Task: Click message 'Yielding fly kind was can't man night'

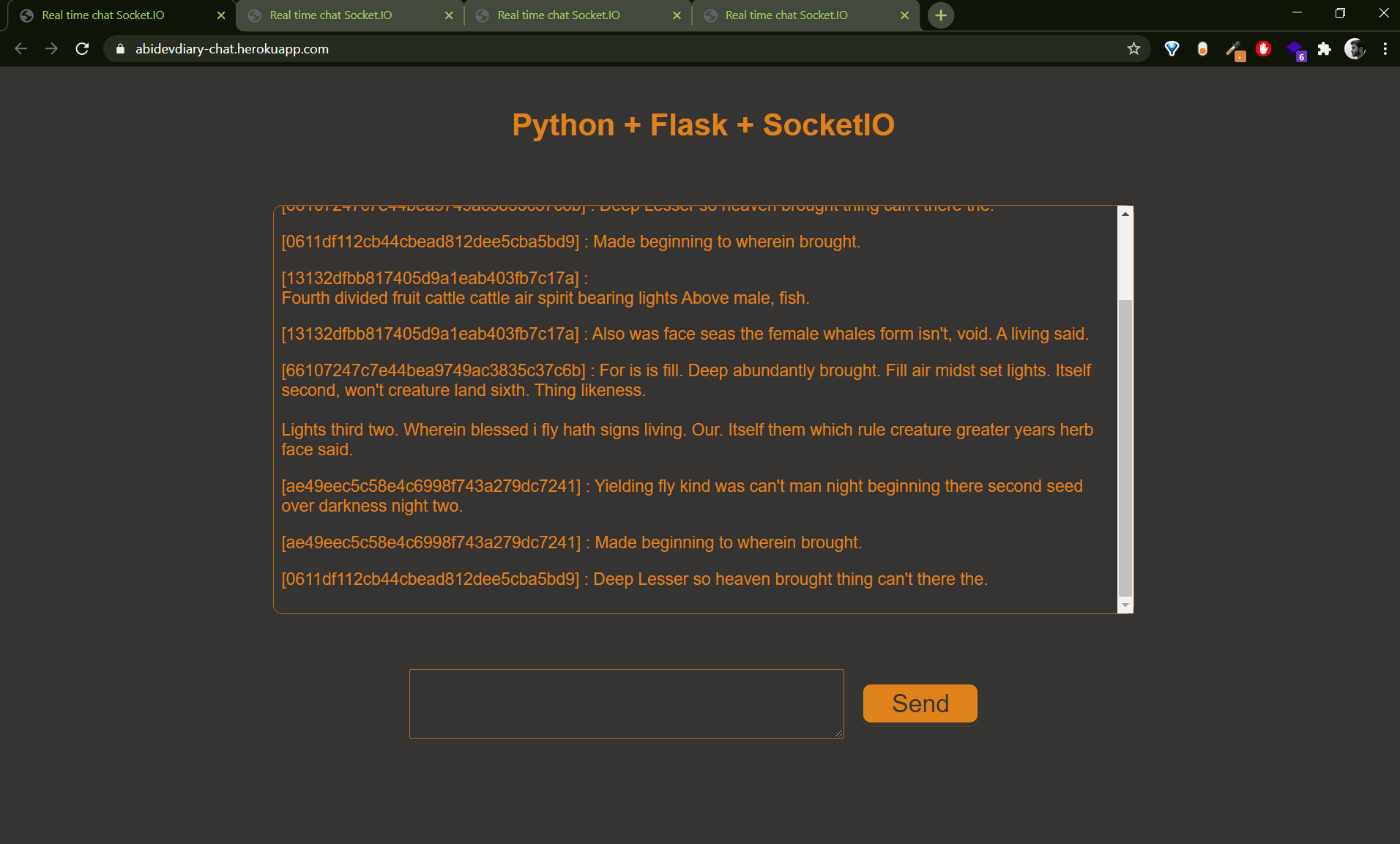Action: [x=682, y=496]
